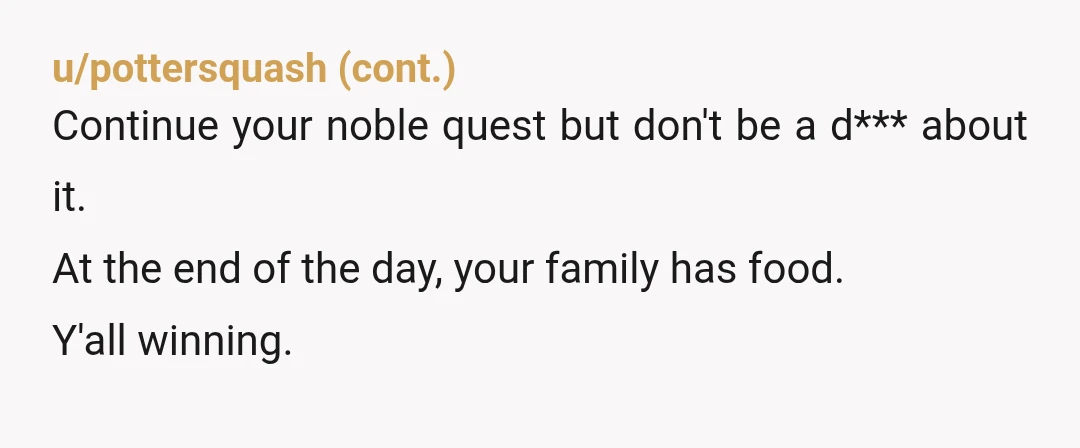Click the word "At" starting the third line
Viewport: 1080px width, 448px height.
click(72, 269)
